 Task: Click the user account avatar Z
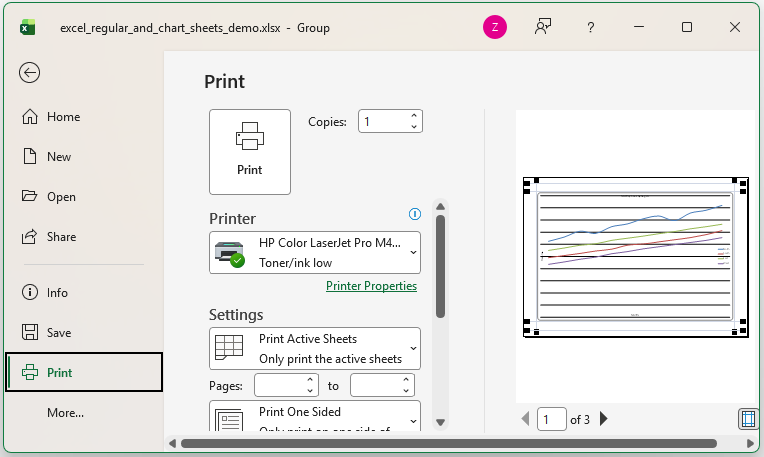click(x=494, y=28)
